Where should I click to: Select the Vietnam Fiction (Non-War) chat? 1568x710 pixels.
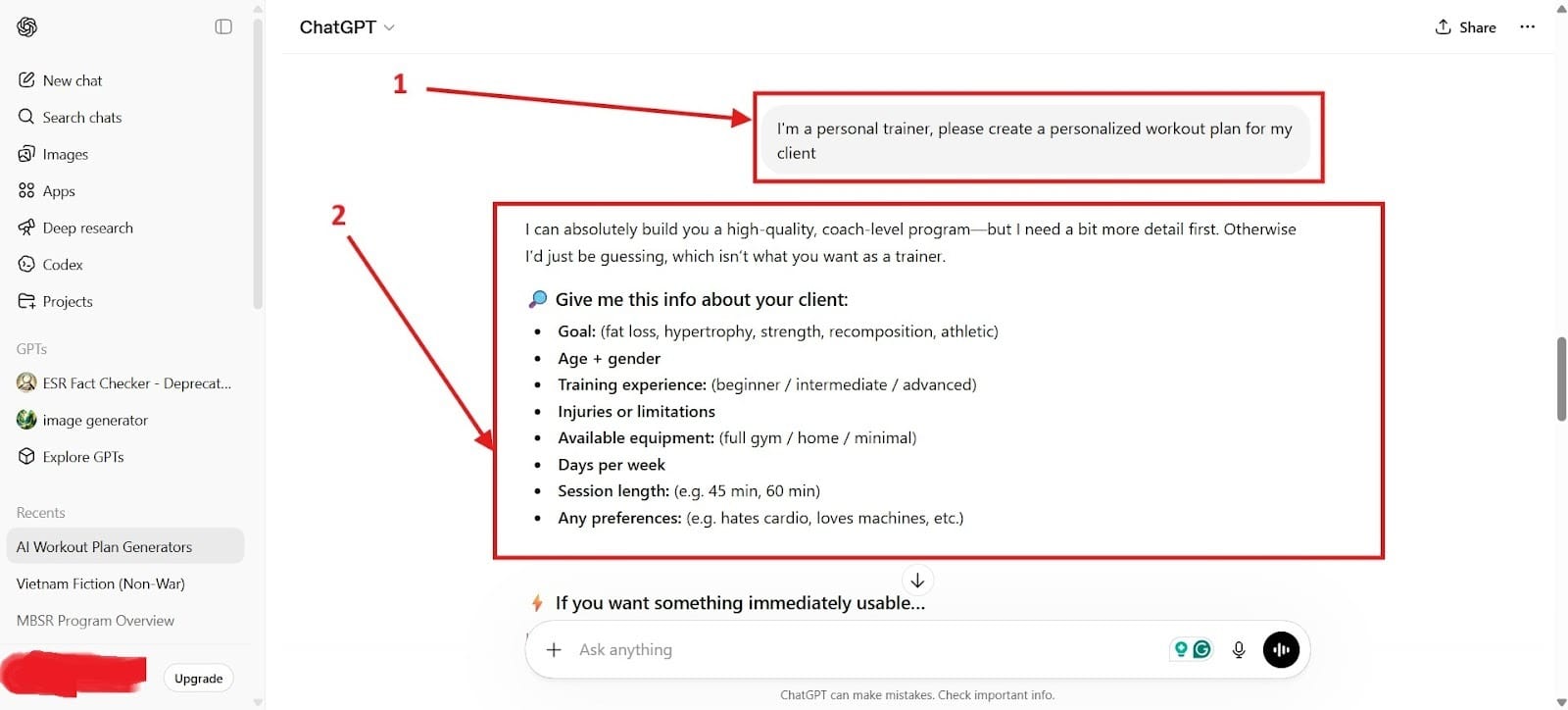pyautogui.click(x=99, y=583)
